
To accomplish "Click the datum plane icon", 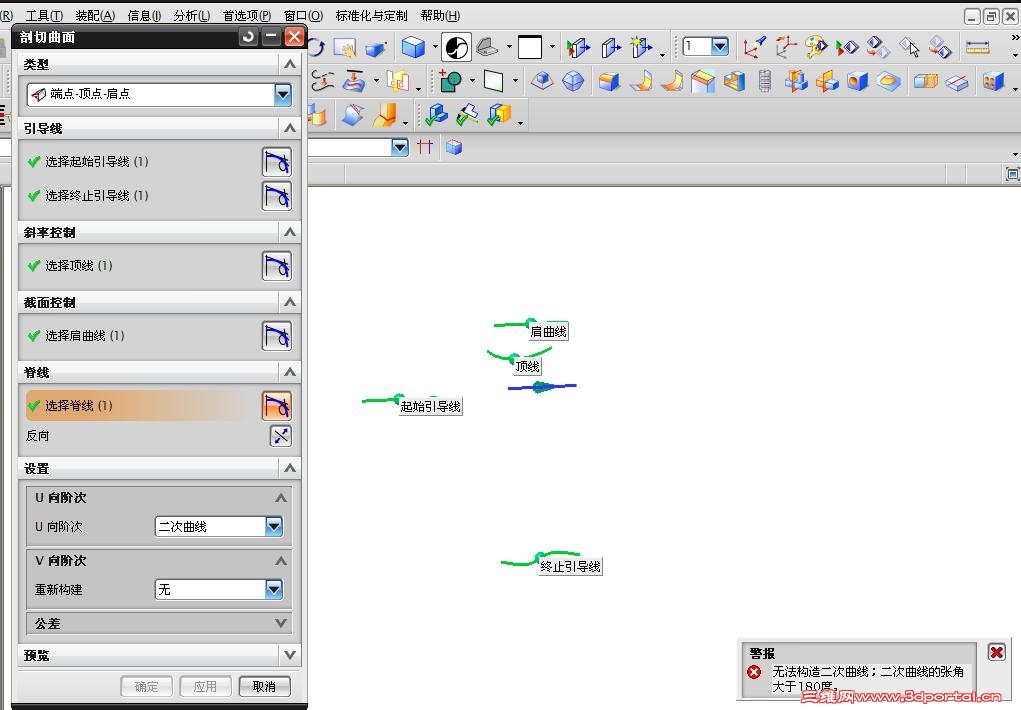I will pos(493,81).
